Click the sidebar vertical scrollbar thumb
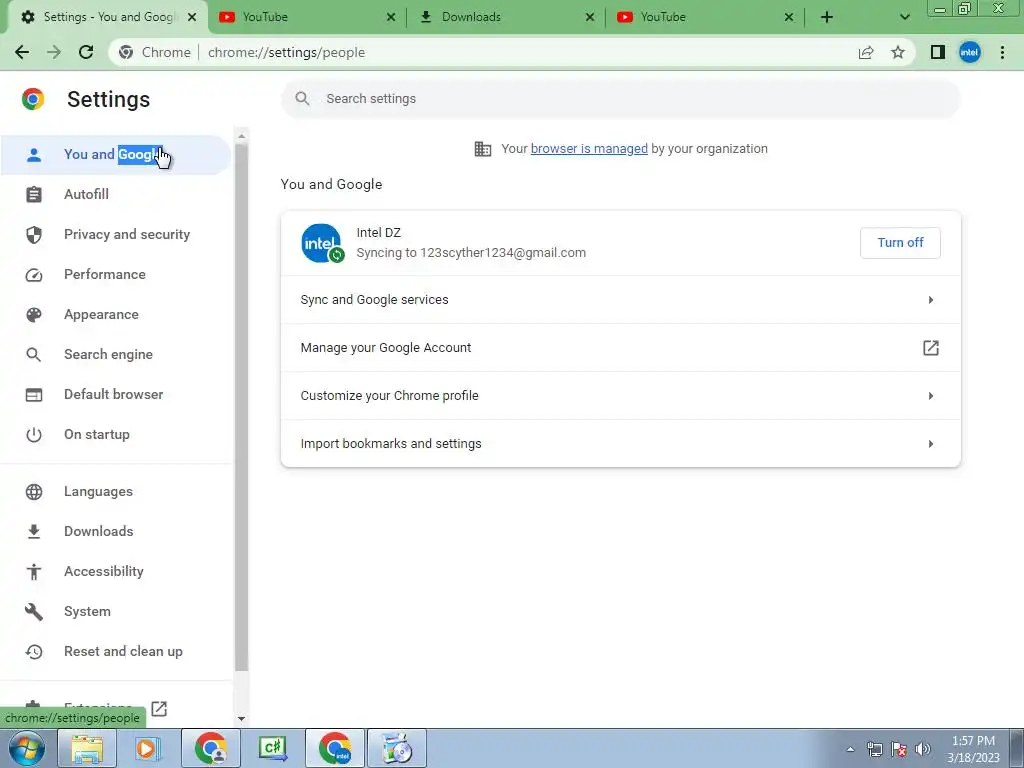The image size is (1024, 768). click(x=241, y=407)
